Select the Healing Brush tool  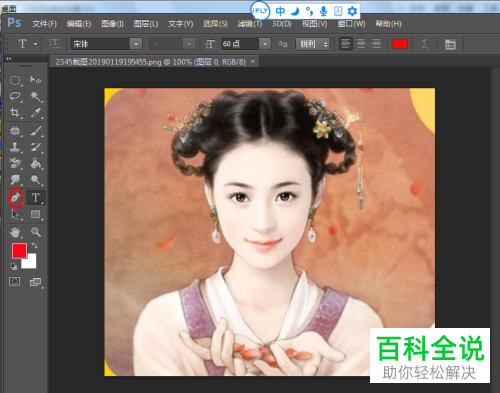15,131
